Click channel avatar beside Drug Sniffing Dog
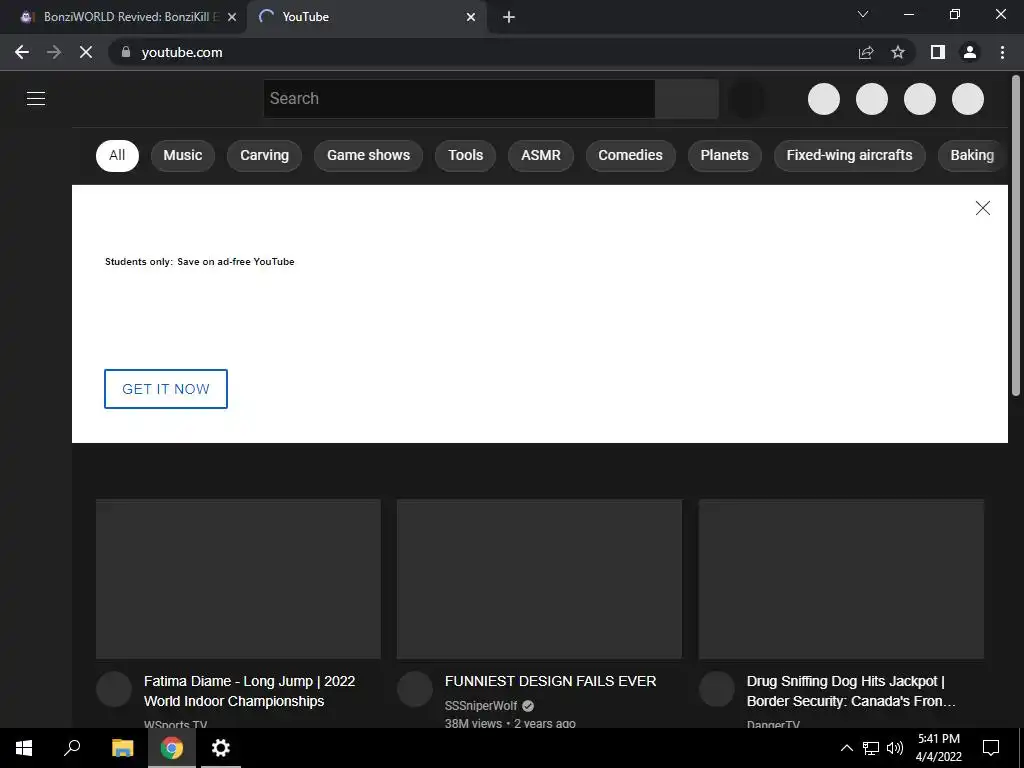Image resolution: width=1024 pixels, height=768 pixels. pyautogui.click(x=717, y=689)
